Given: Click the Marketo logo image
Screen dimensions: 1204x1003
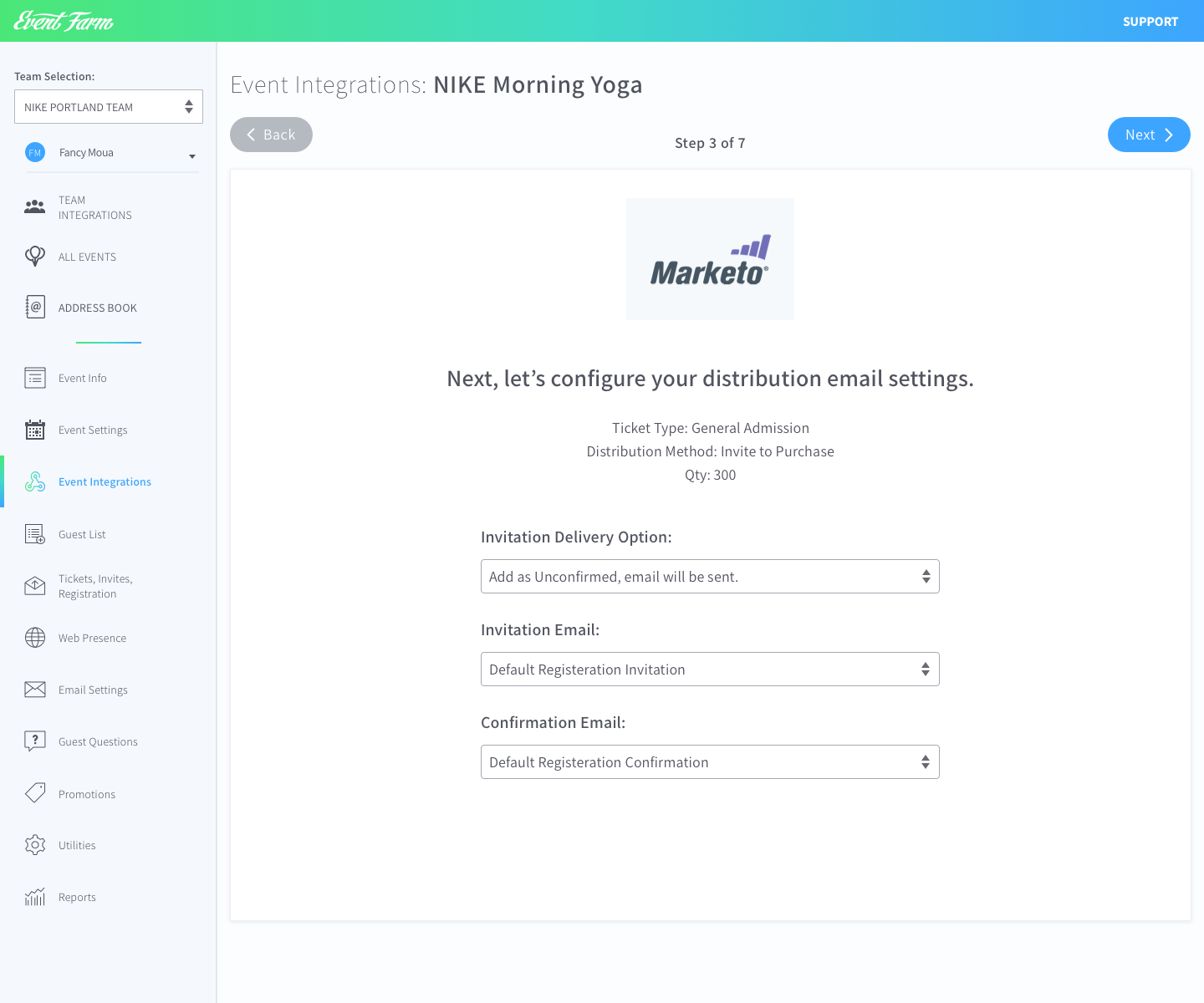Looking at the screenshot, I should 710,259.
